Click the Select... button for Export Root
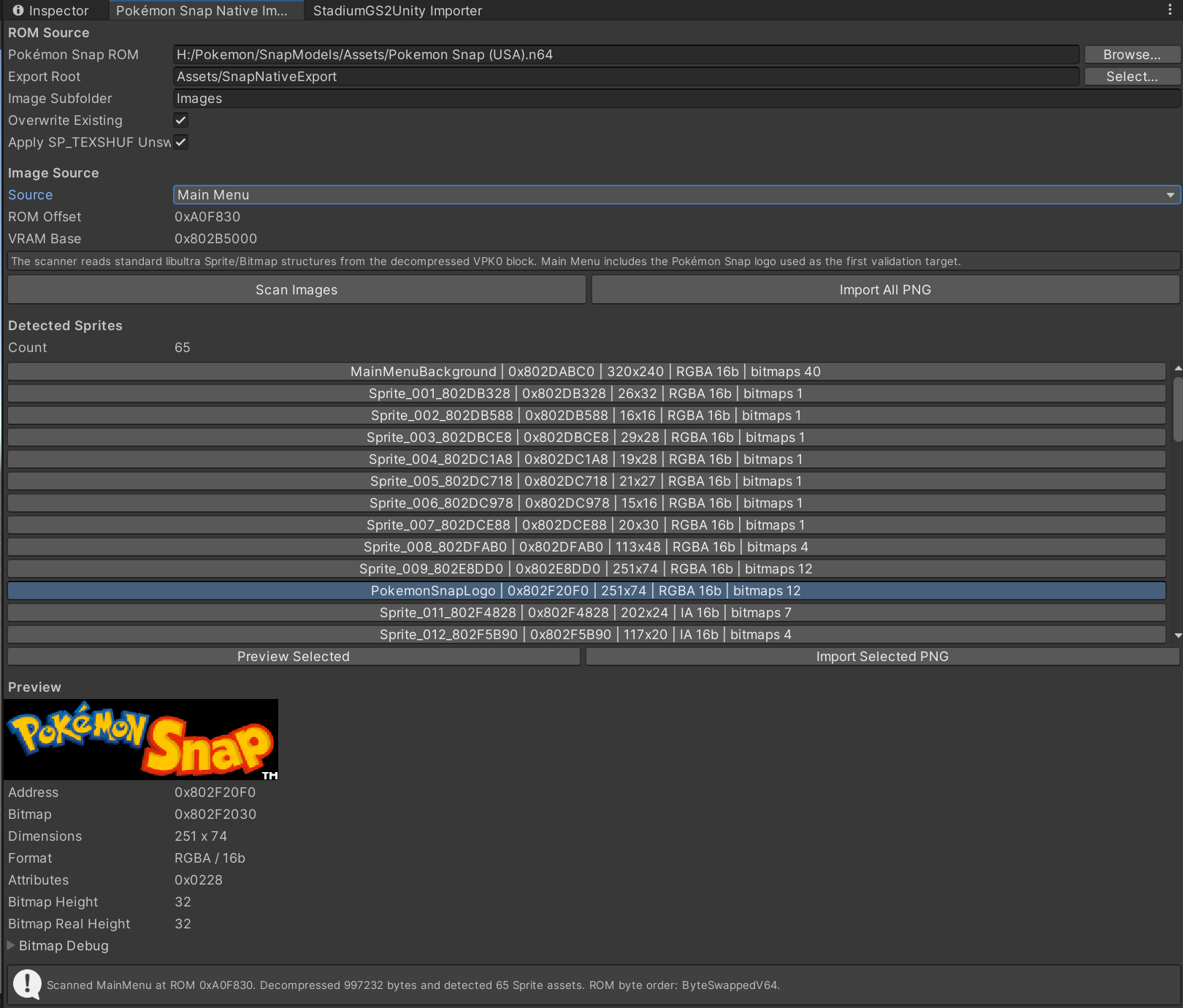Screen dimensions: 1183x1008 (1132, 77)
